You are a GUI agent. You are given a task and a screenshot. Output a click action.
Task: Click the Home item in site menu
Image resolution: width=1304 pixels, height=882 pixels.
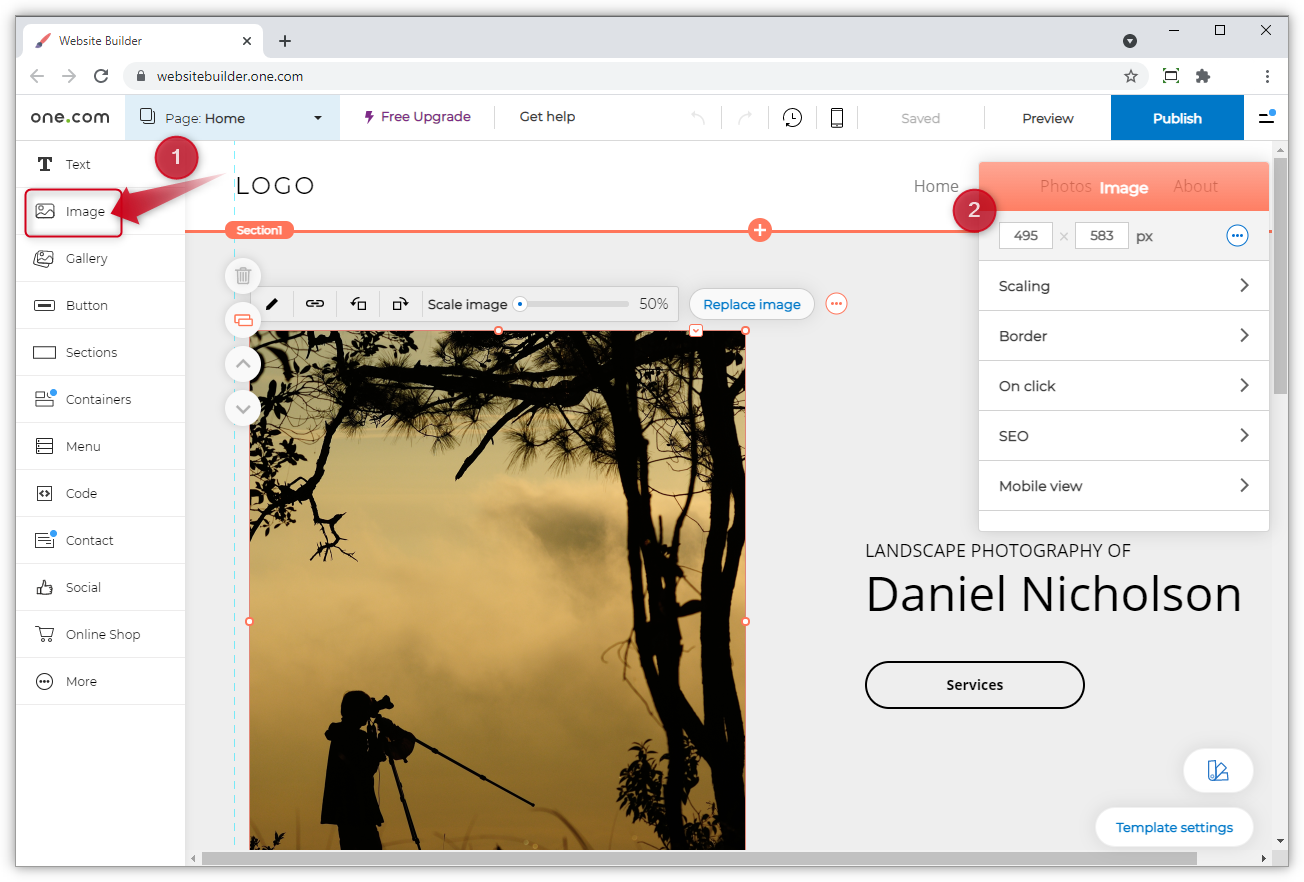[936, 186]
